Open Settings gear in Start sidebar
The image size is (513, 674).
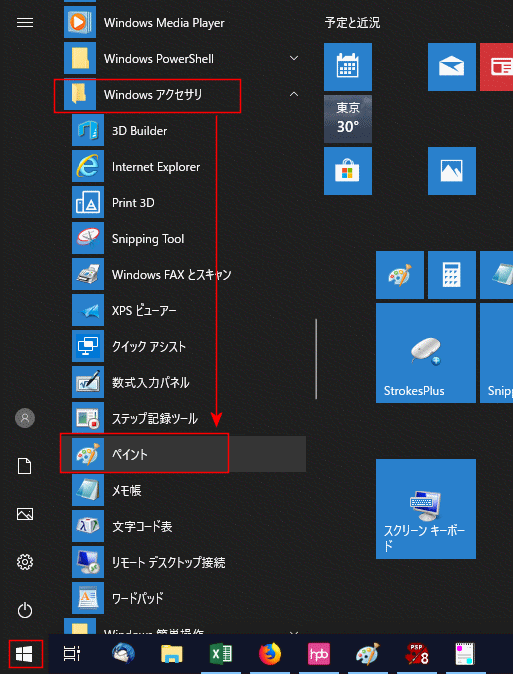(x=25, y=562)
